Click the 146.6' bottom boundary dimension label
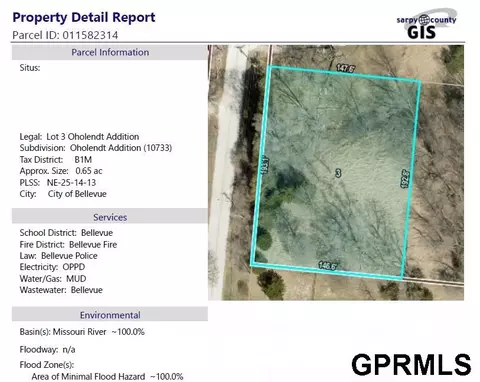The image size is (480, 382). coord(328,266)
